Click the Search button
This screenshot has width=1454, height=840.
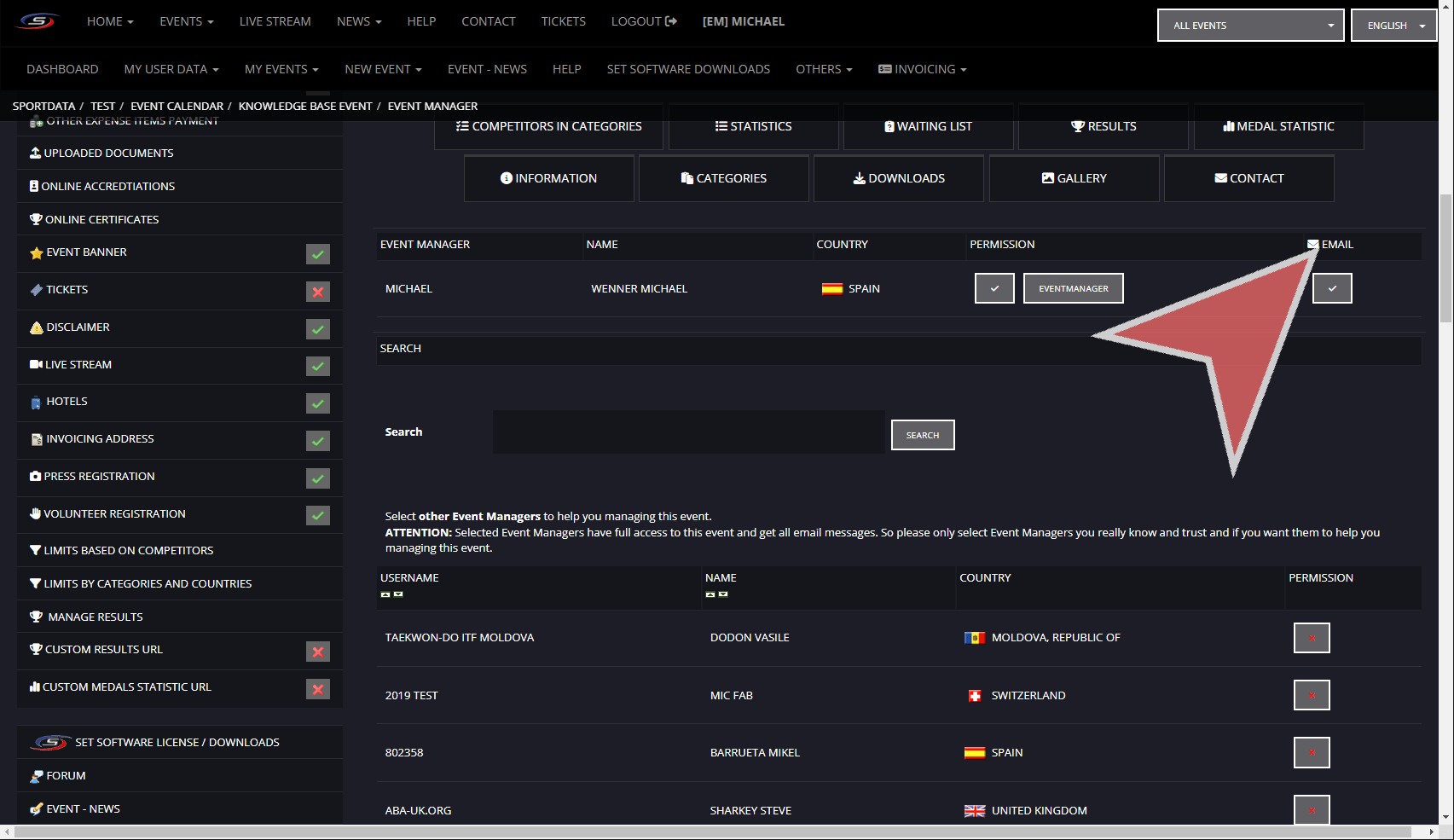tap(922, 435)
